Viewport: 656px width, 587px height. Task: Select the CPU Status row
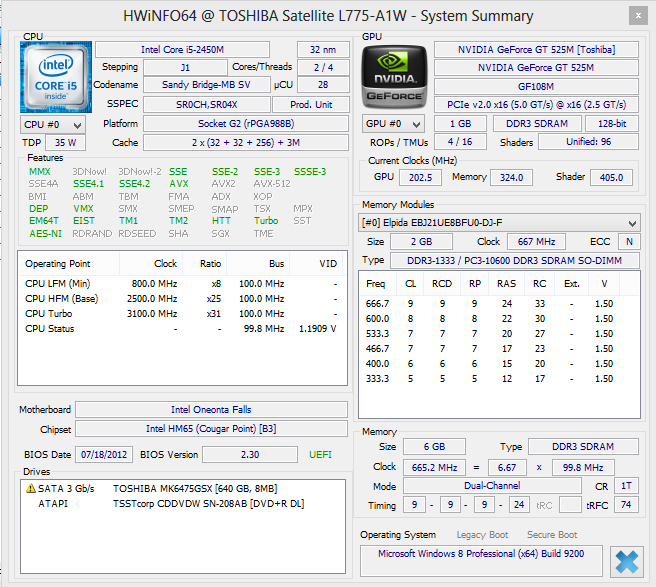click(182, 329)
